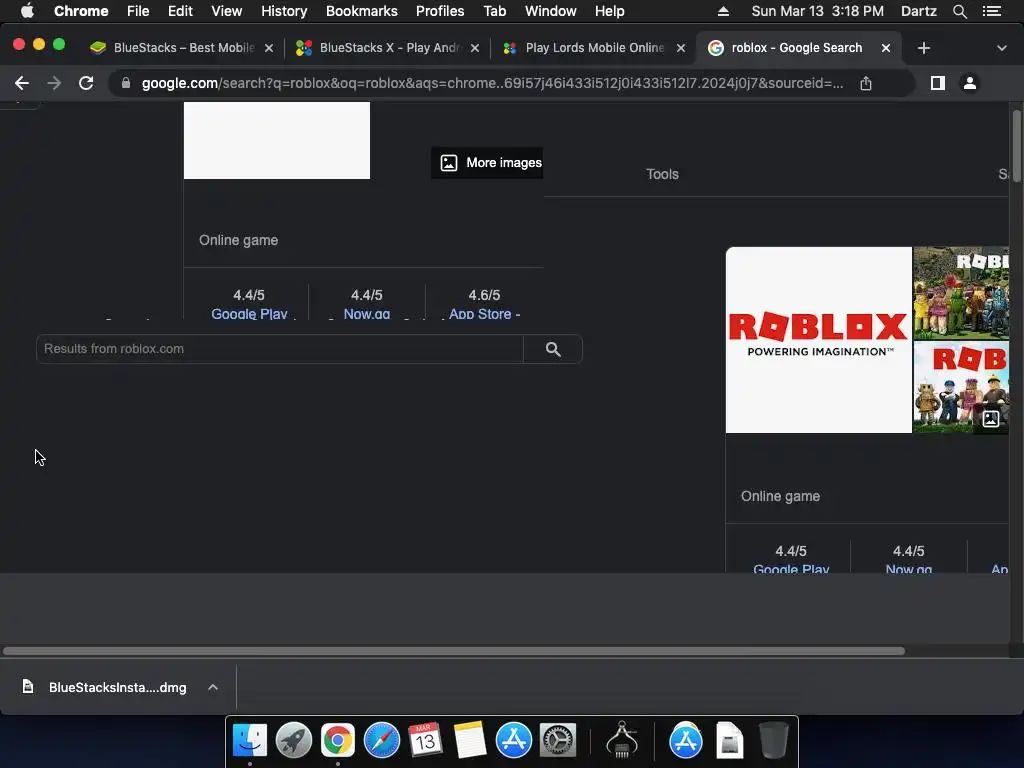Close the Play Lords Mobile Online tab

tap(680, 48)
